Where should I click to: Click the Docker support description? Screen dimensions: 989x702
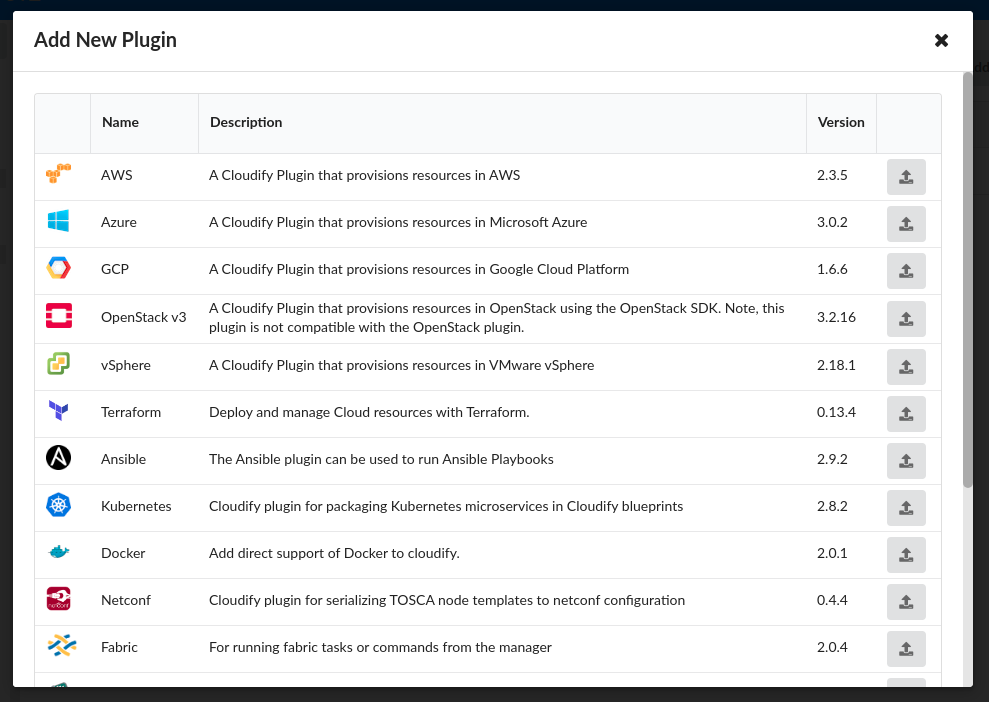[334, 553]
